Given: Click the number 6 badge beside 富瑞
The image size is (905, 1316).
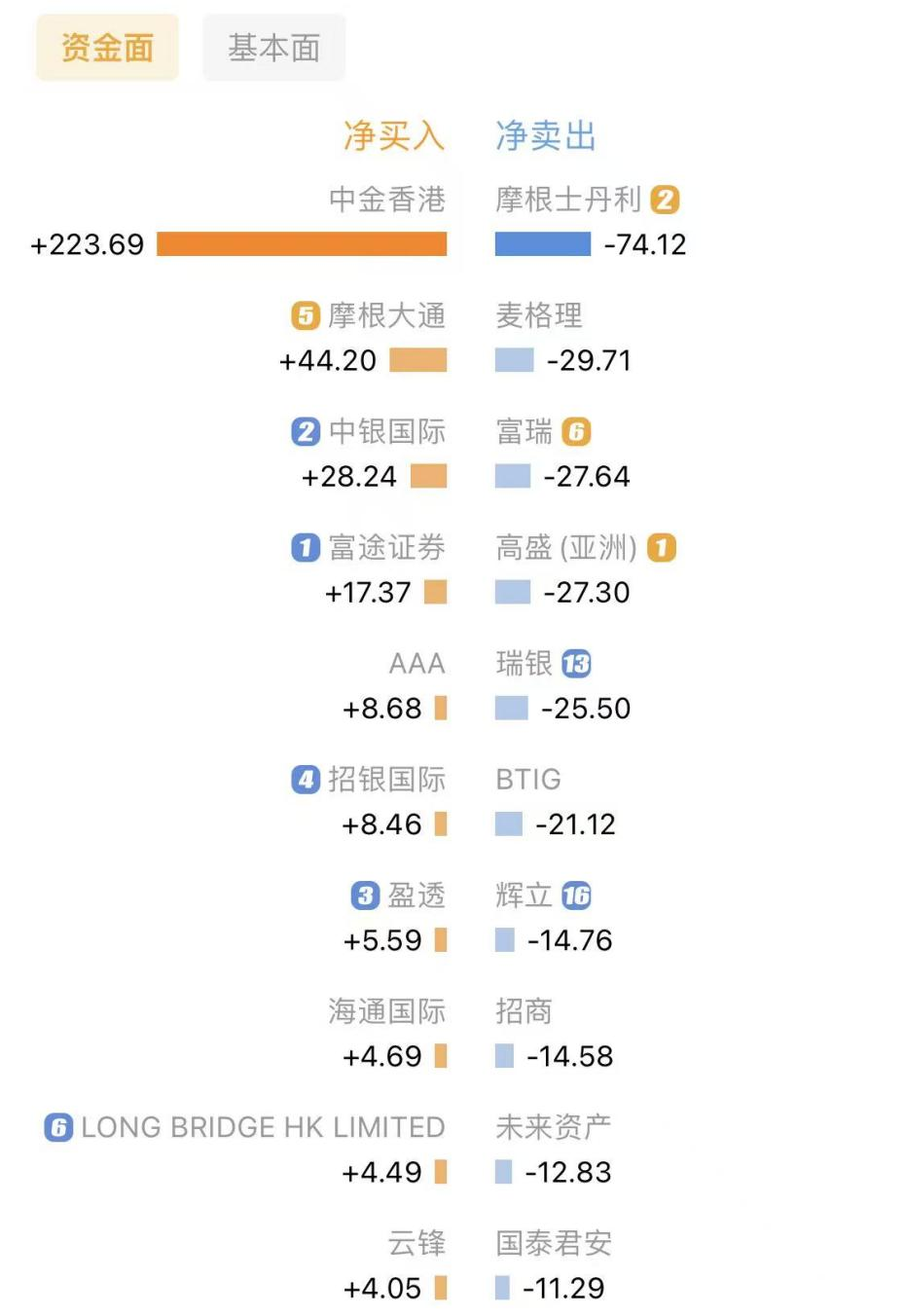Looking at the screenshot, I should pyautogui.click(x=575, y=431).
